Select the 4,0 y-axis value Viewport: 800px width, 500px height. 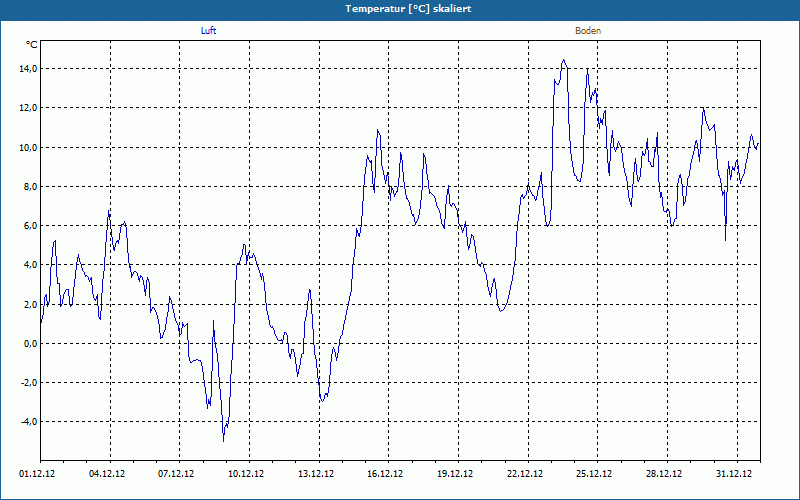click(x=30, y=265)
